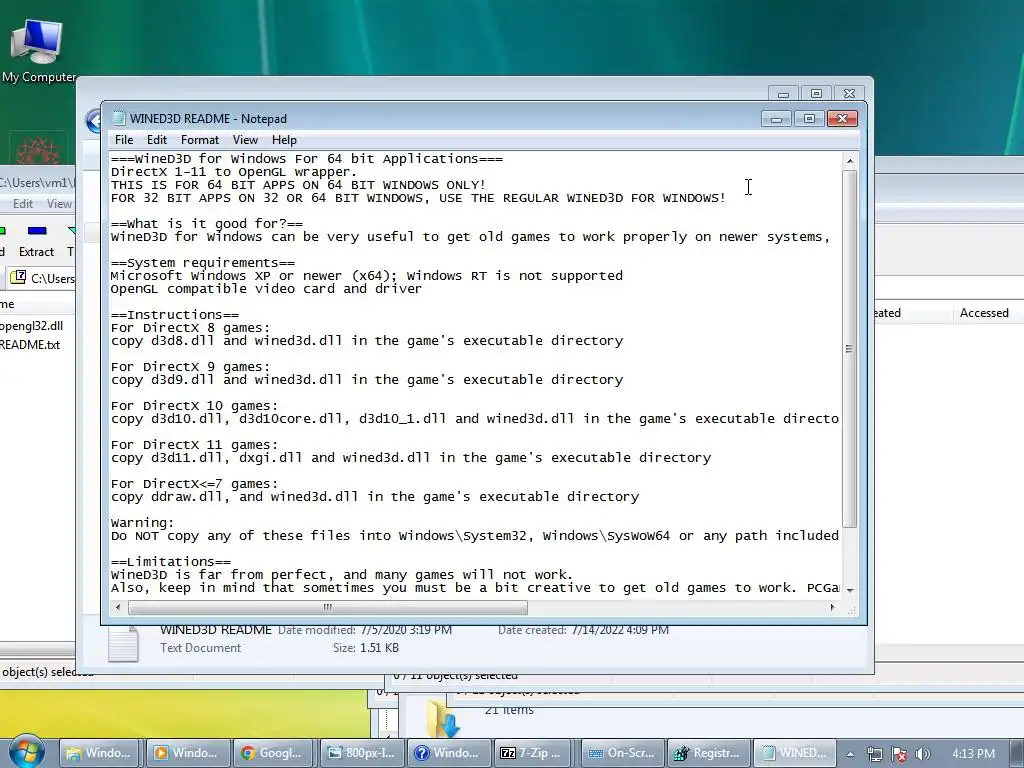Click the Accessed column header

(984, 313)
